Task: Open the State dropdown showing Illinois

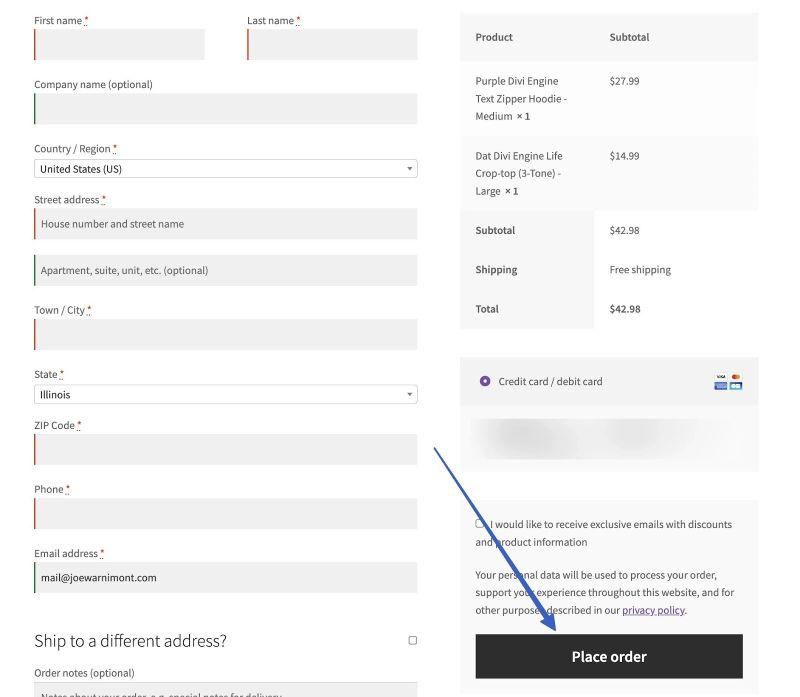Action: coord(225,394)
